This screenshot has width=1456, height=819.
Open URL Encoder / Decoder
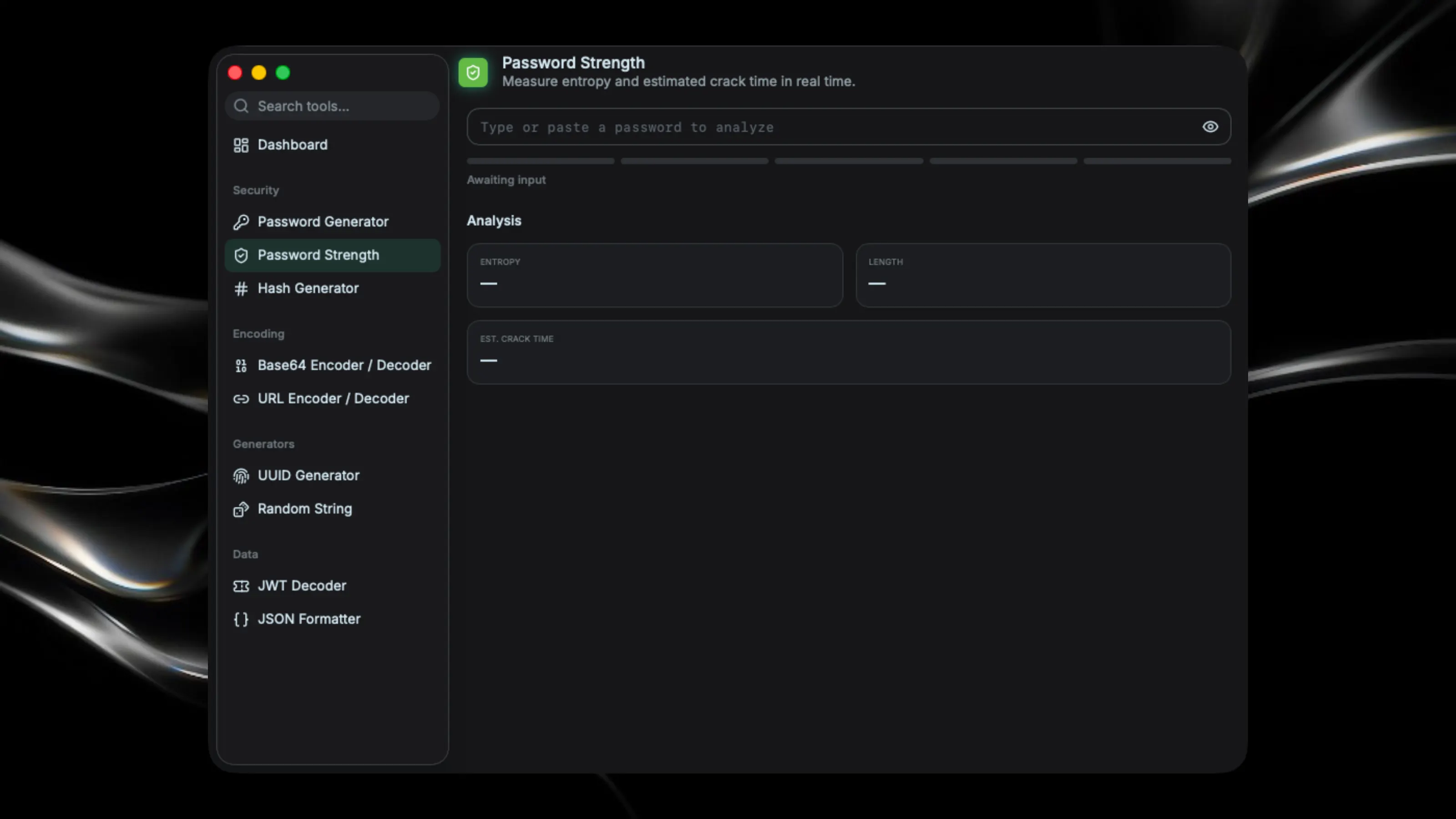332,399
